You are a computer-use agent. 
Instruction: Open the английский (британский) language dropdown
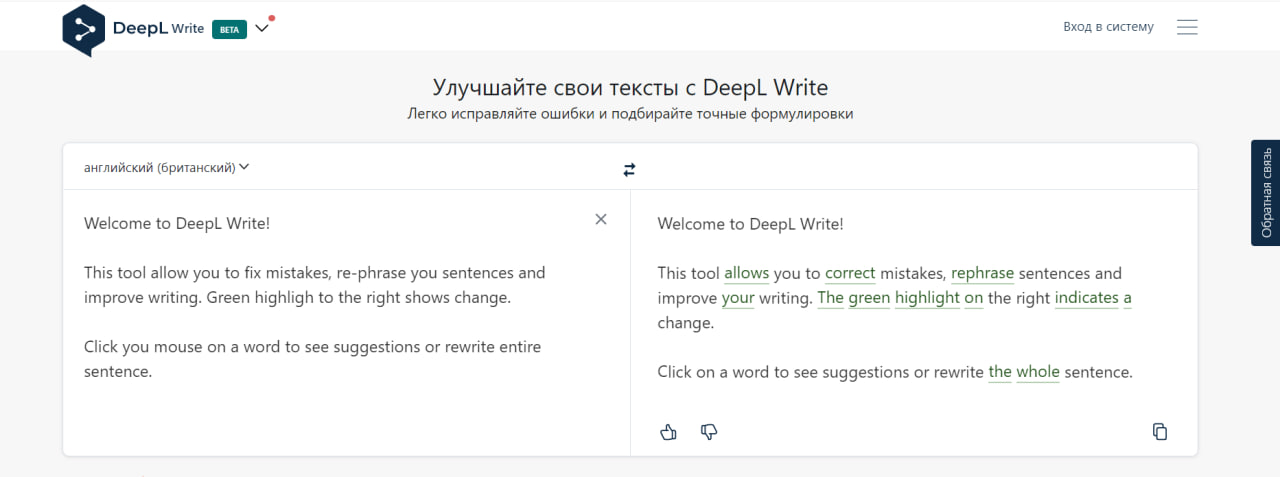point(166,168)
